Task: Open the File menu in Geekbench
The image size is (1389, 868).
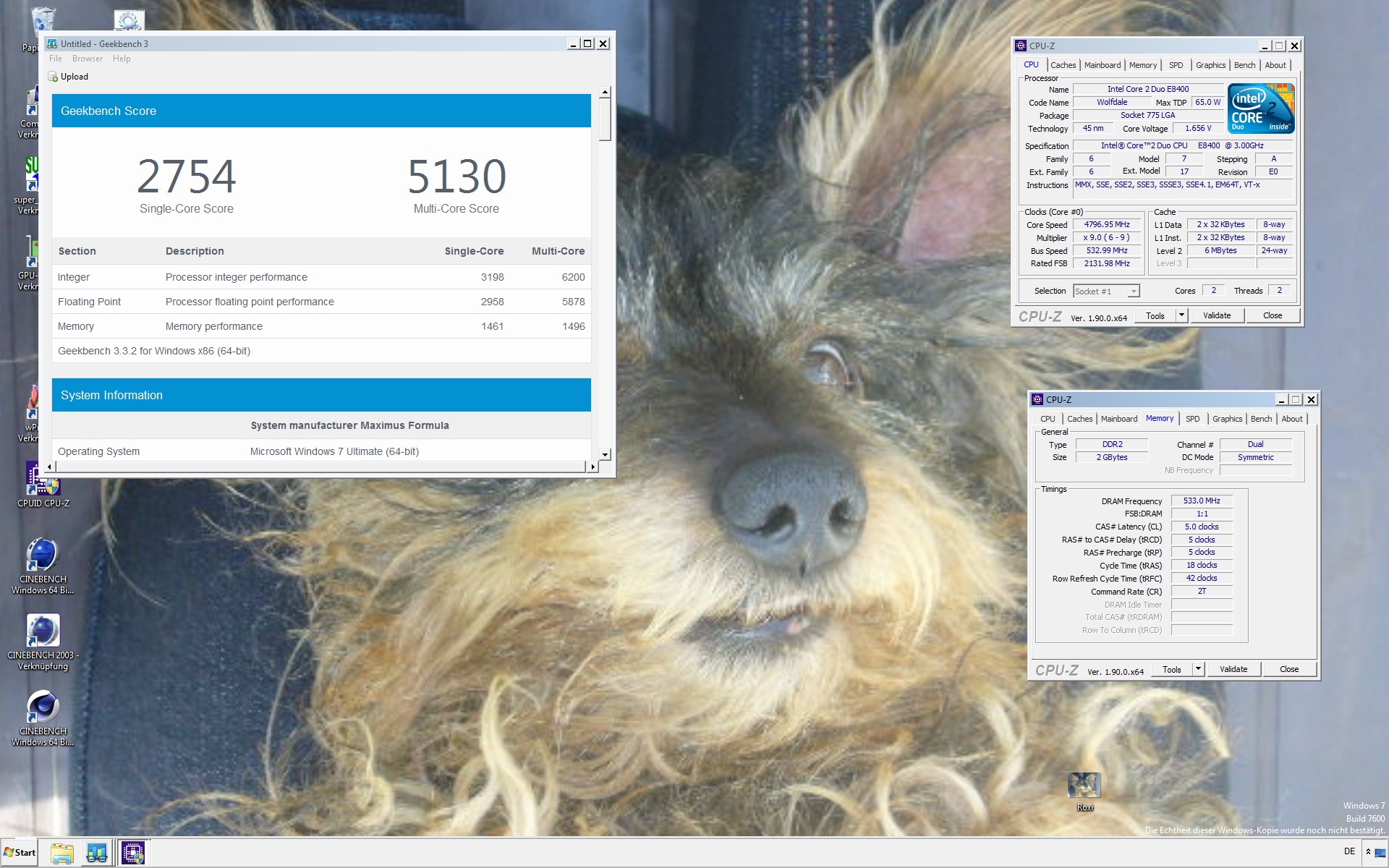Action: click(x=56, y=59)
